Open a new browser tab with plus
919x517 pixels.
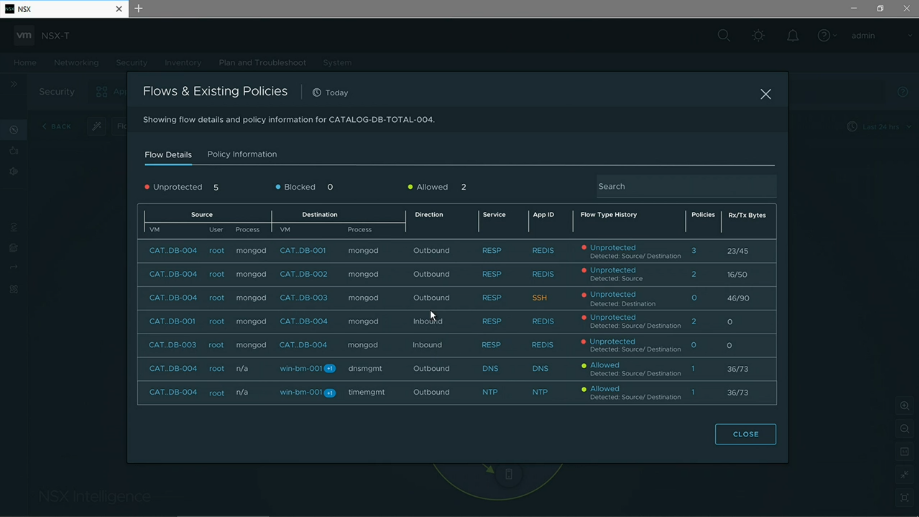pyautogui.click(x=138, y=9)
